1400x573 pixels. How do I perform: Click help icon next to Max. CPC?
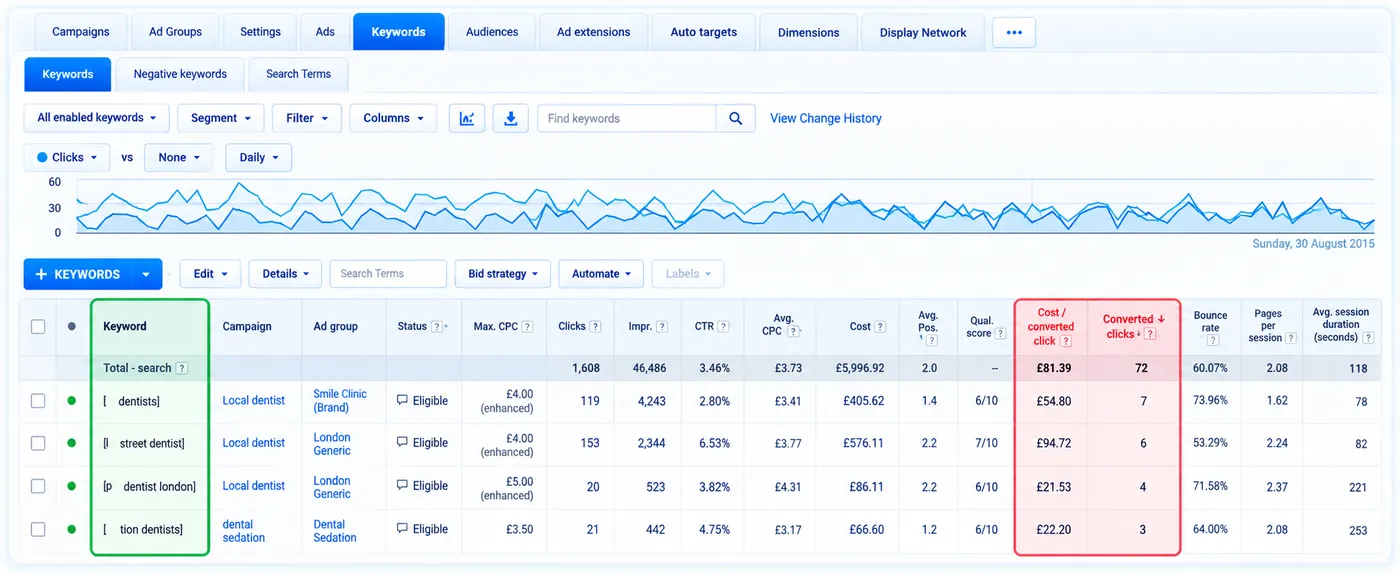(x=527, y=326)
